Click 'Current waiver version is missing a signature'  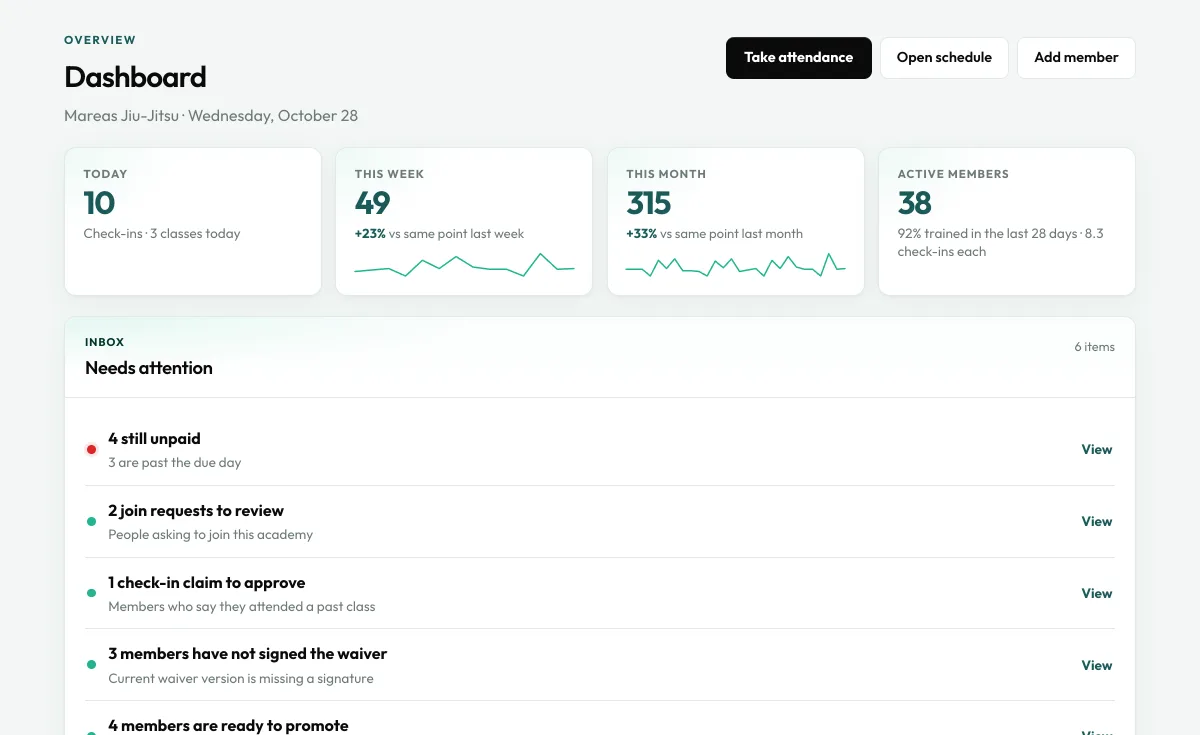tap(241, 679)
